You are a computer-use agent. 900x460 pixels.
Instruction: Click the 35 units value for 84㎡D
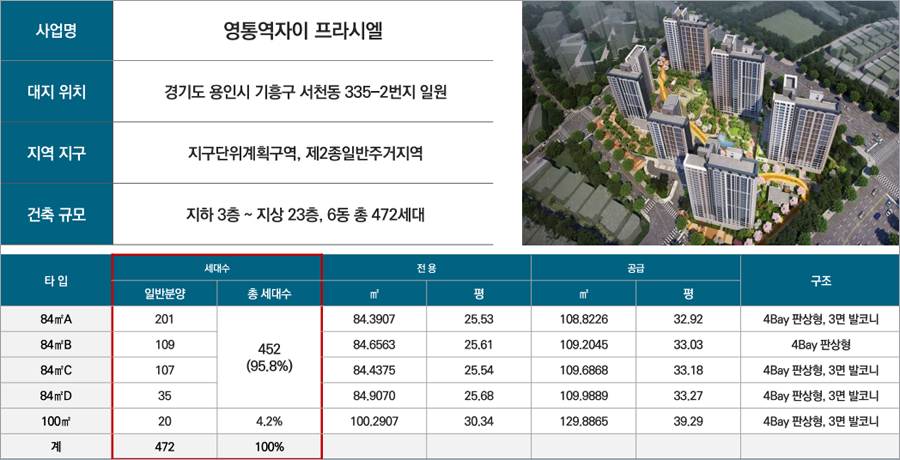pos(165,396)
